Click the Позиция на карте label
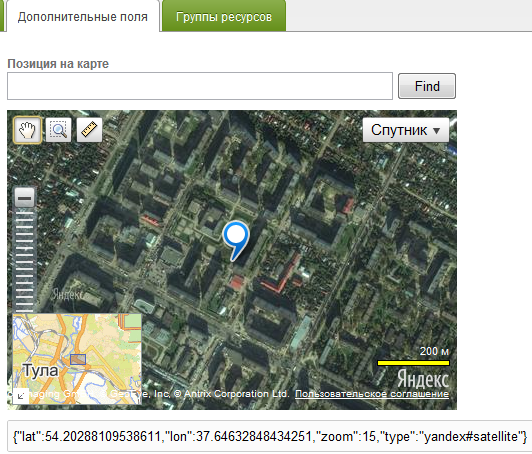532x454 pixels. pos(58,64)
